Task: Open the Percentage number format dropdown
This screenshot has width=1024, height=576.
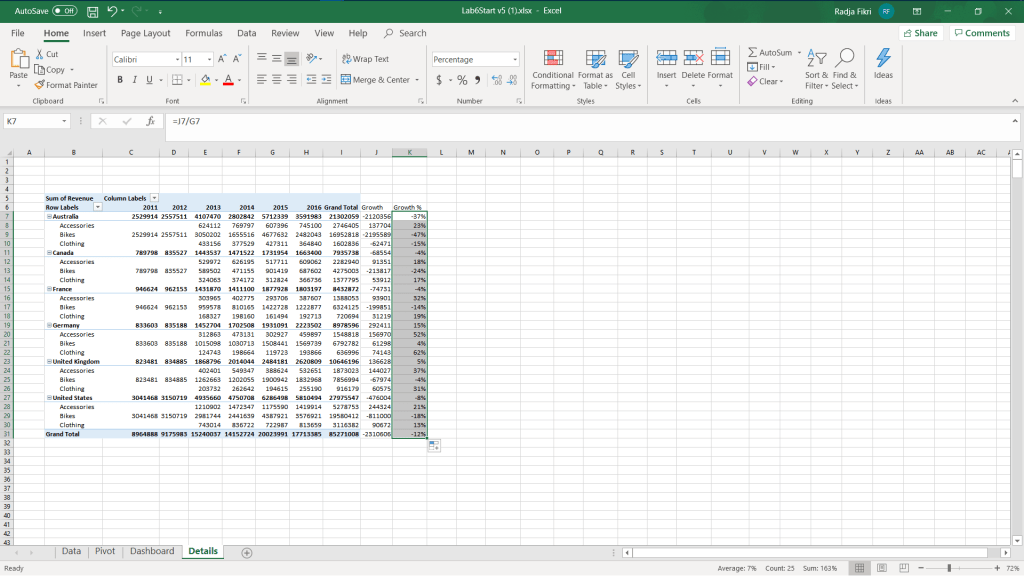Action: click(515, 60)
